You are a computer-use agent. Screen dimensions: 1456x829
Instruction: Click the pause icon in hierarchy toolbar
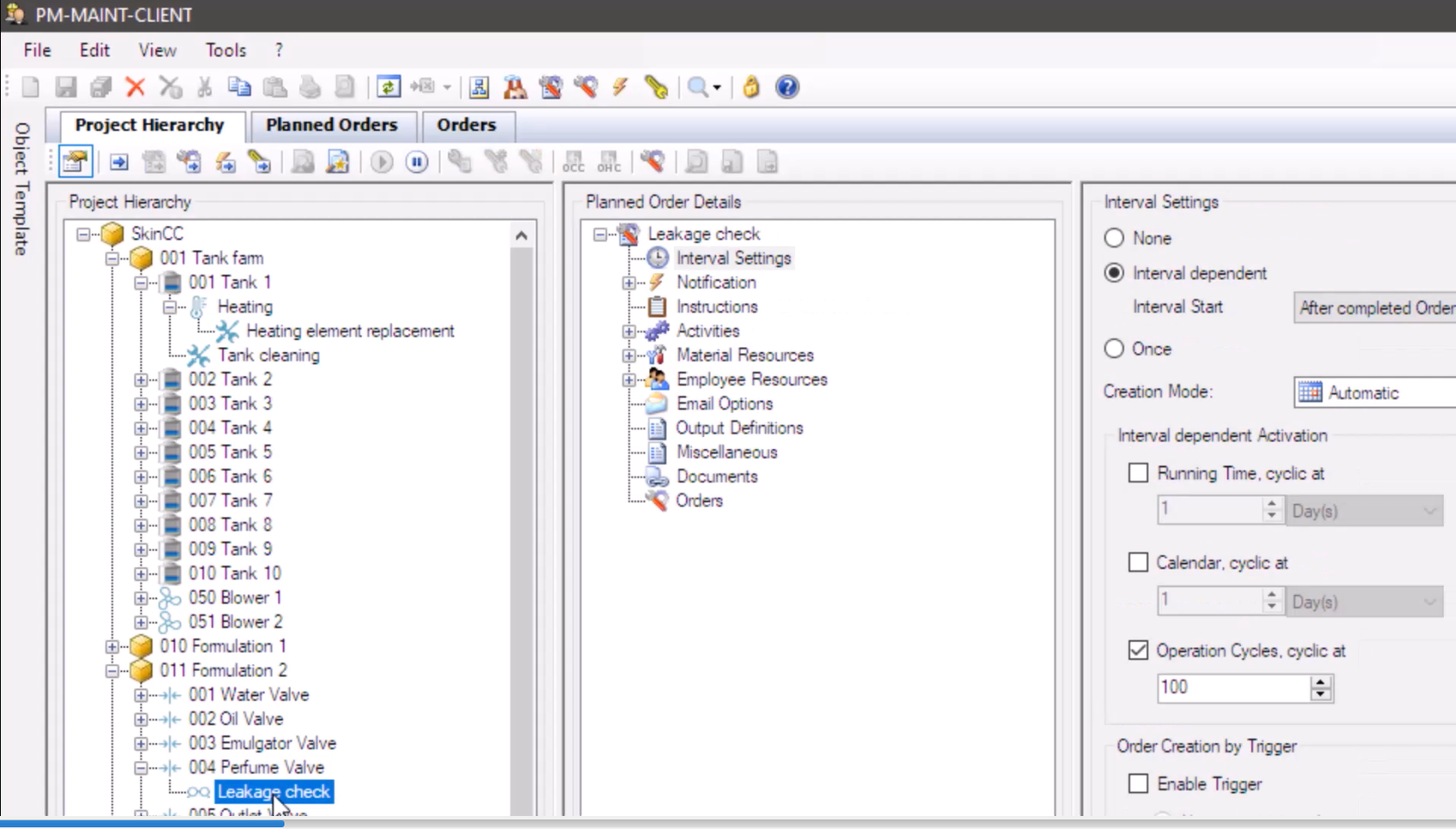[417, 162]
